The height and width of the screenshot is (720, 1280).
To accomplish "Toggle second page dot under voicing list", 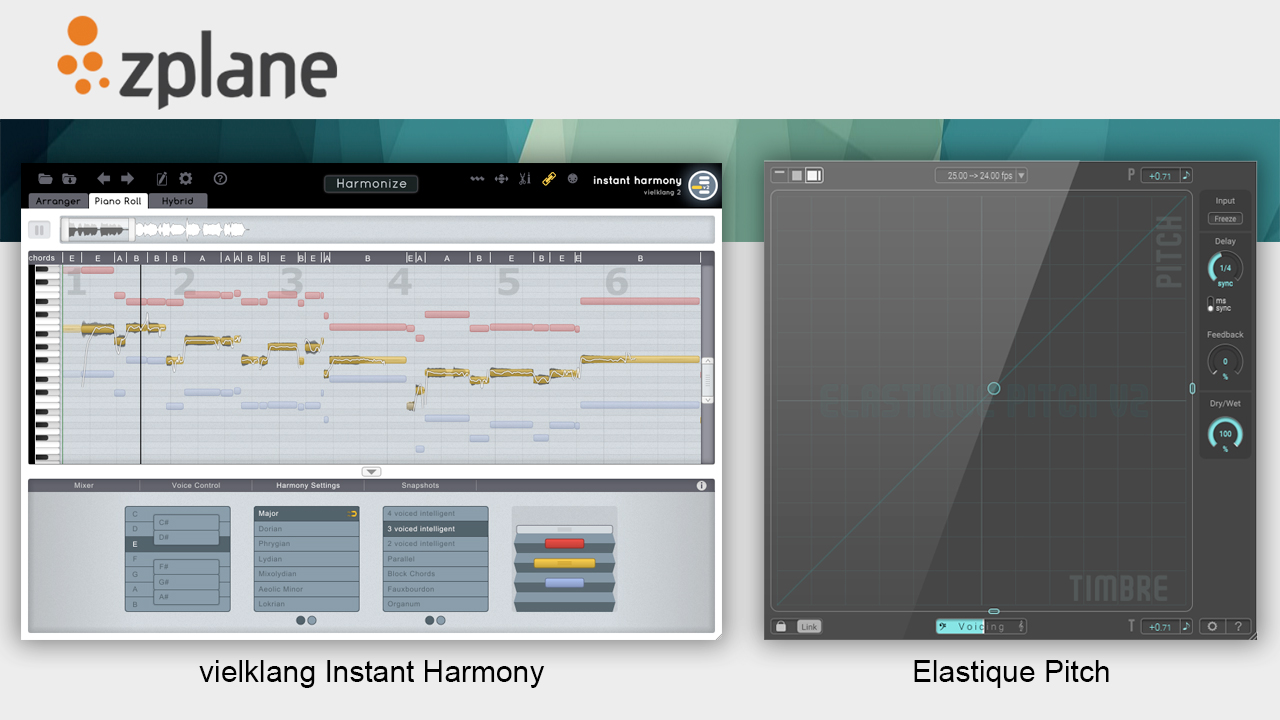I will point(441,620).
